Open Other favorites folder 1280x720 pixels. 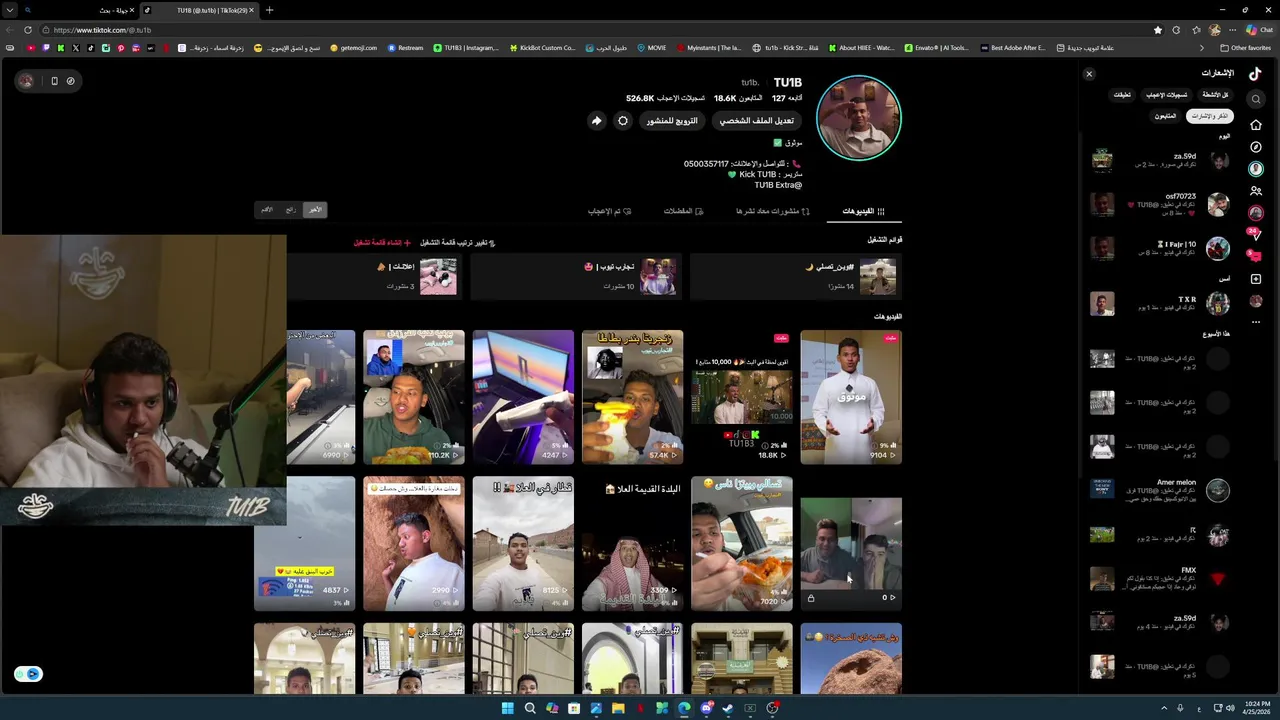(x=1246, y=48)
